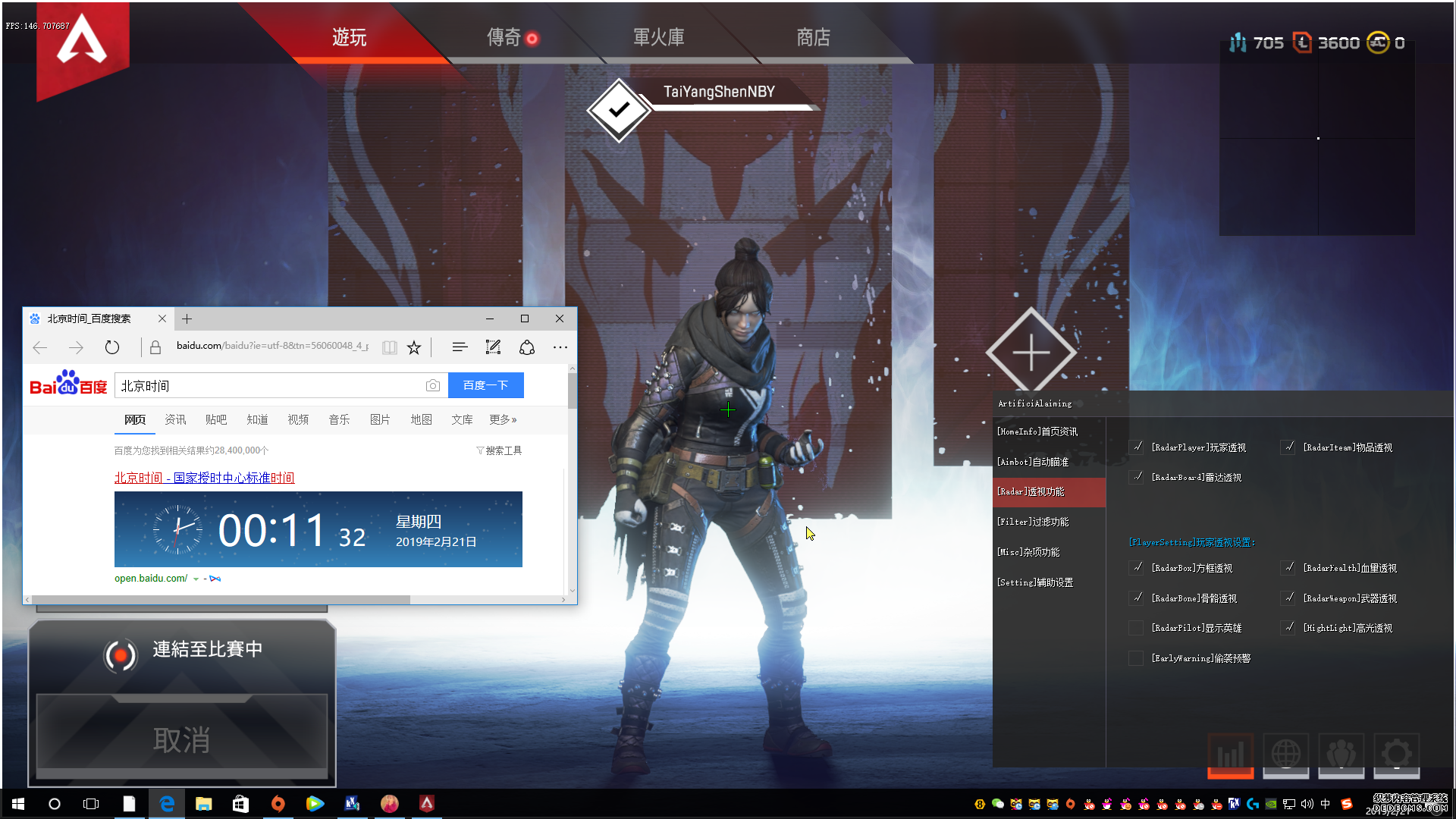Select Radar ESP menu item
The height and width of the screenshot is (819, 1456).
tap(1050, 492)
